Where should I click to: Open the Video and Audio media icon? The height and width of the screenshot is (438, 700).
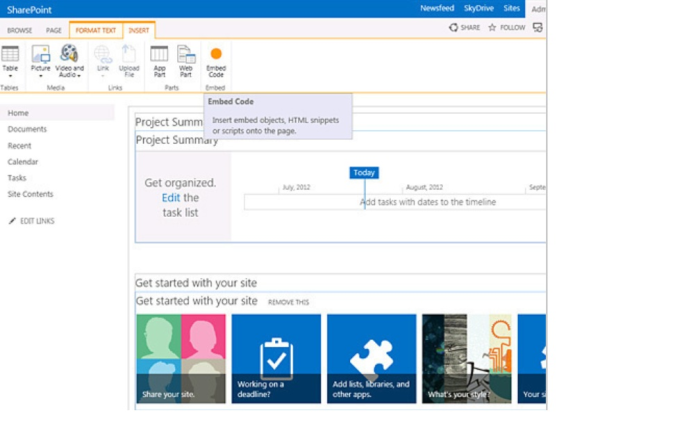coord(69,54)
